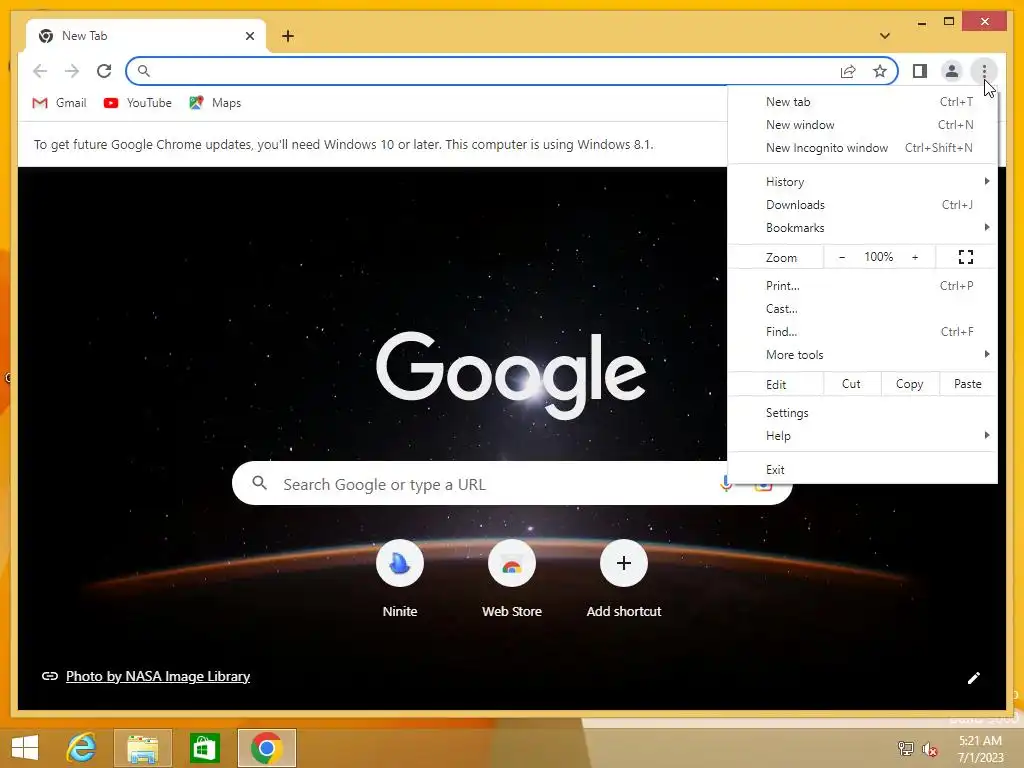Select Exit from the menu

click(x=862, y=470)
